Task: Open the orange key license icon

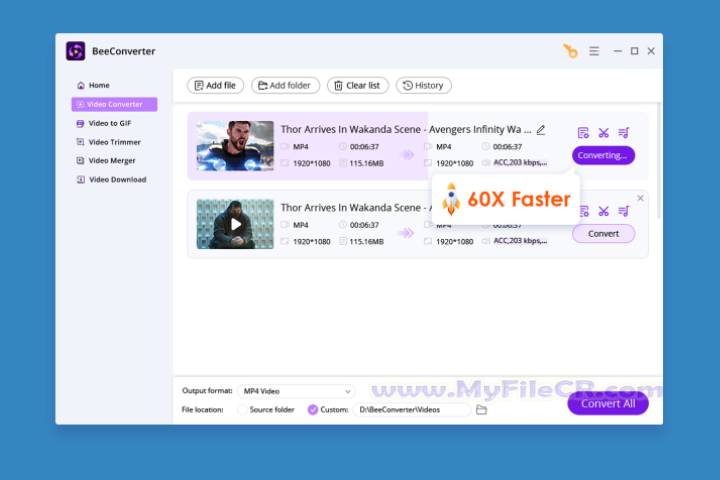Action: 570,51
